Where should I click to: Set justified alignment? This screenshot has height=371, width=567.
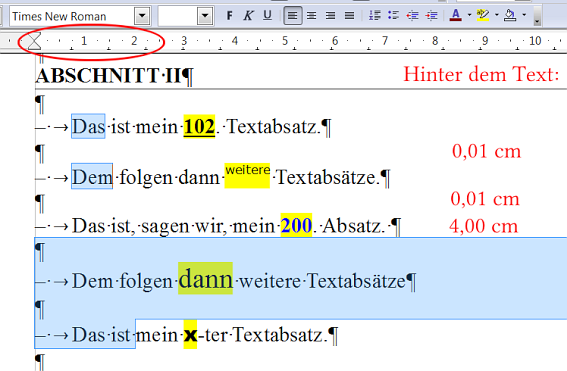pyautogui.click(x=349, y=16)
